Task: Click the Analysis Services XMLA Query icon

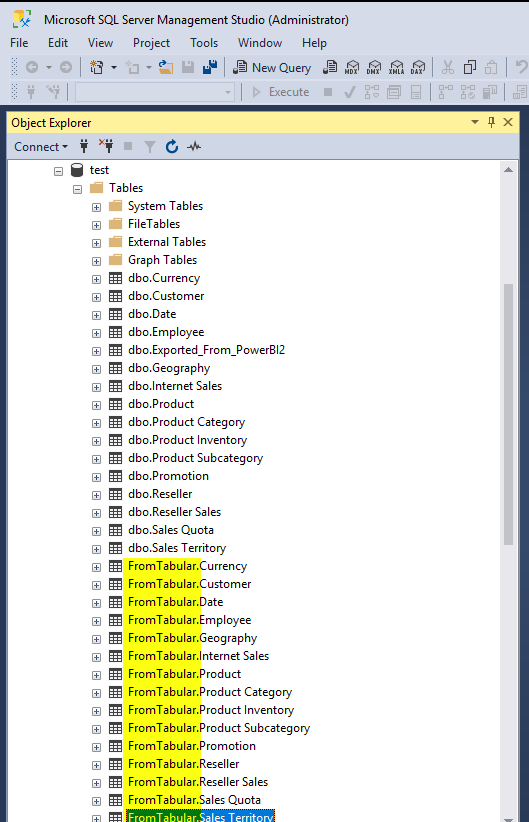Action: point(396,68)
